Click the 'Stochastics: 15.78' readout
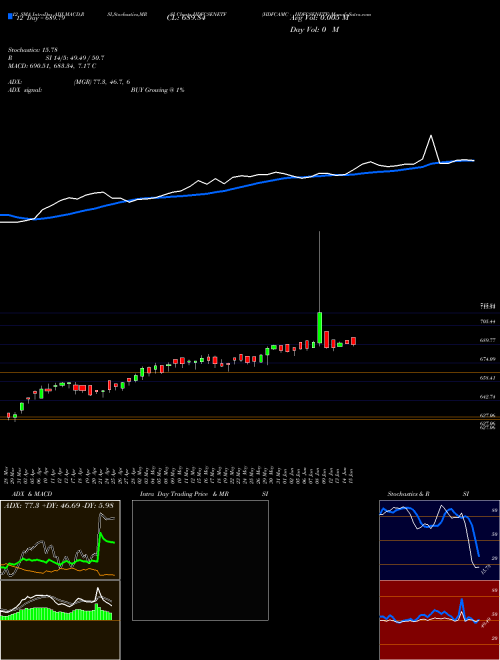 [32, 50]
